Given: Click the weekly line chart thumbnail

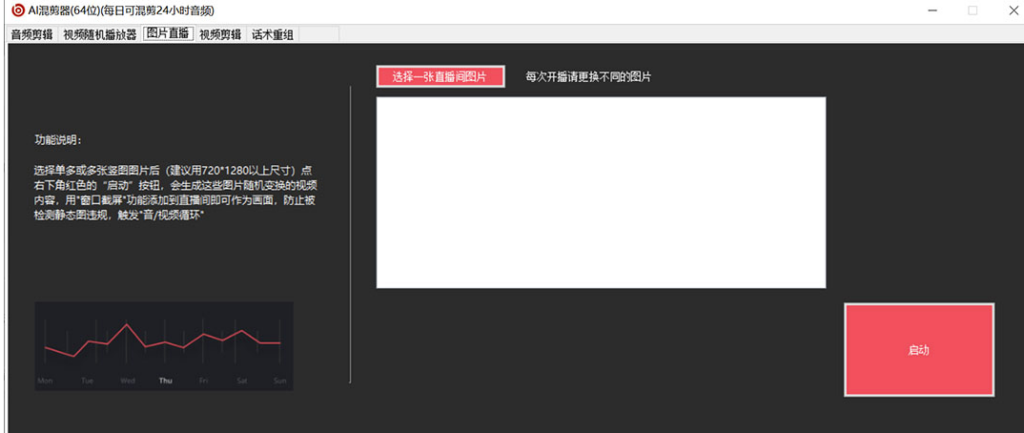Looking at the screenshot, I should point(164,345).
